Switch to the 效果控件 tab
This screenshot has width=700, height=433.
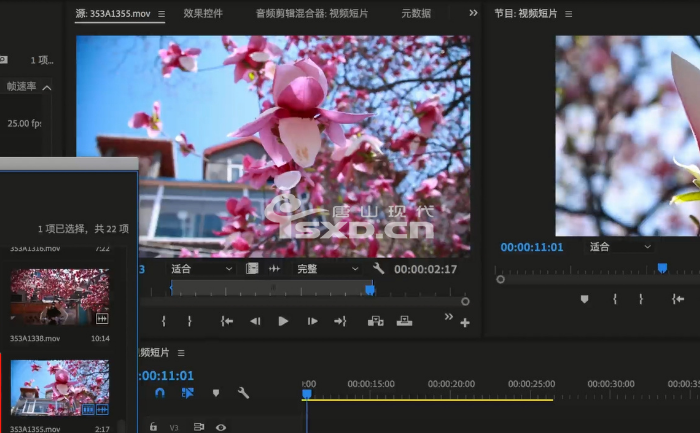[x=203, y=13]
